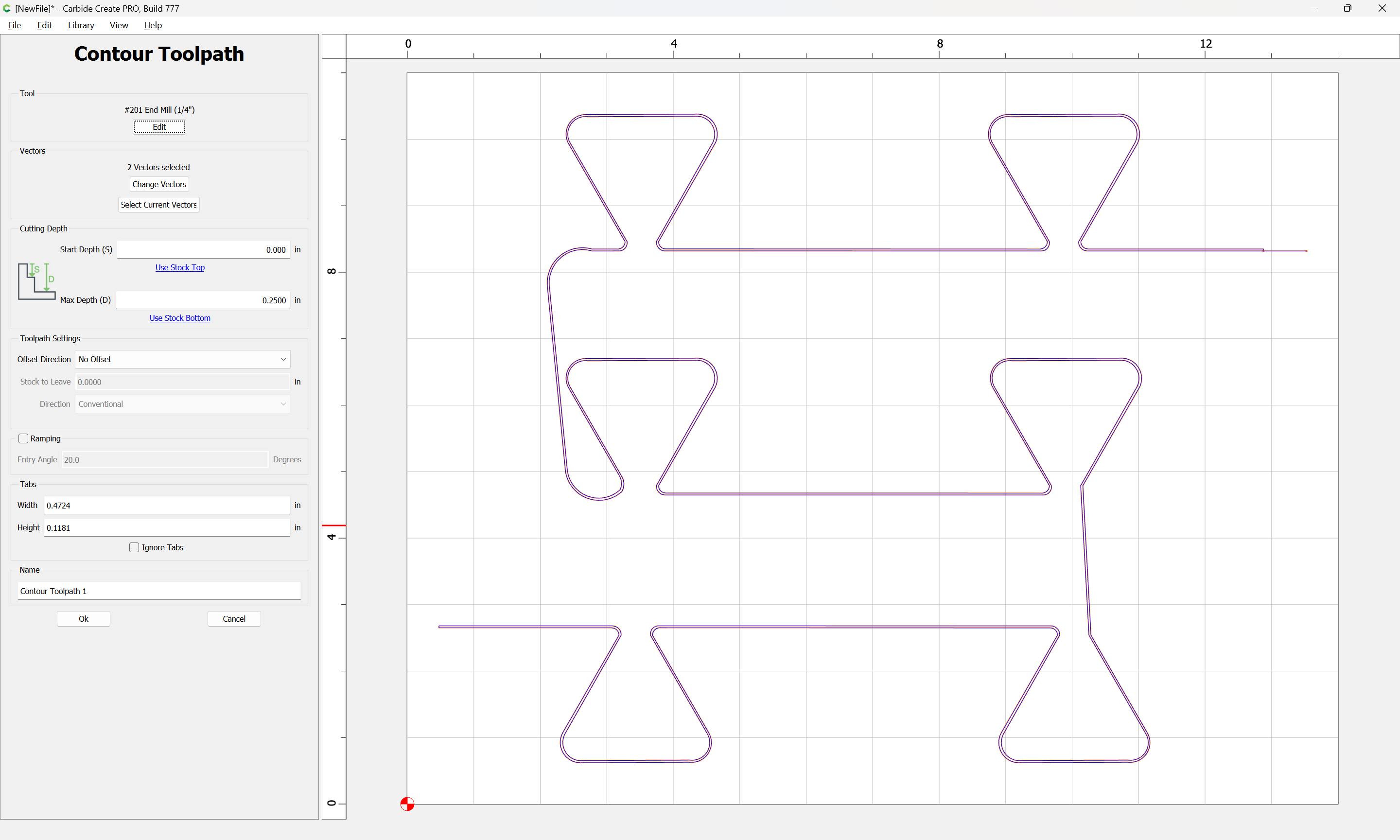
Task: Confirm toolpath with Ok button
Action: 83,619
